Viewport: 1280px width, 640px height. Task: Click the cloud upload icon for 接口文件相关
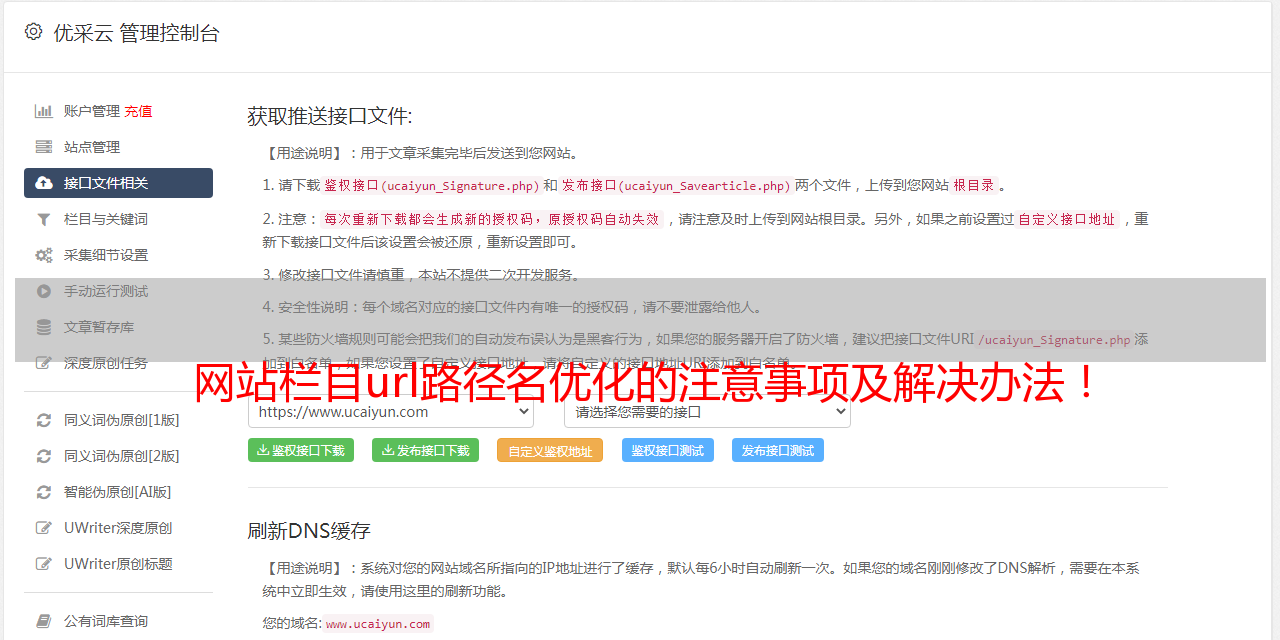44,183
